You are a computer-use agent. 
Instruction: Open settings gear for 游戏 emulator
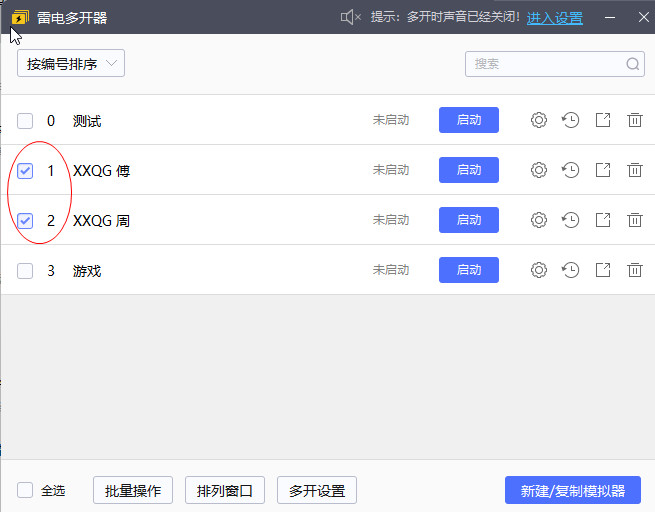(x=539, y=270)
